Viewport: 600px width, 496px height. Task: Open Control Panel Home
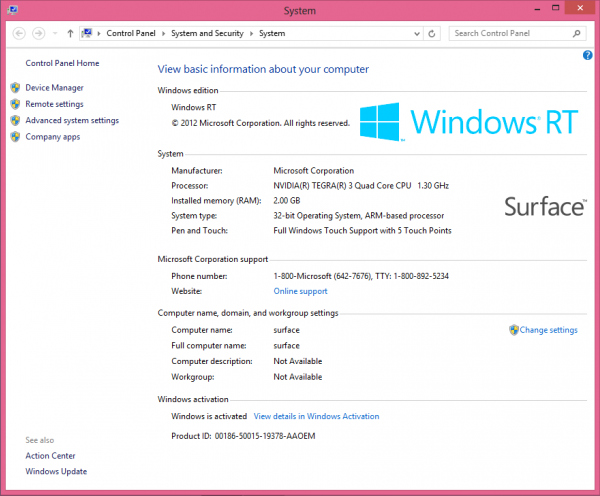[x=62, y=63]
